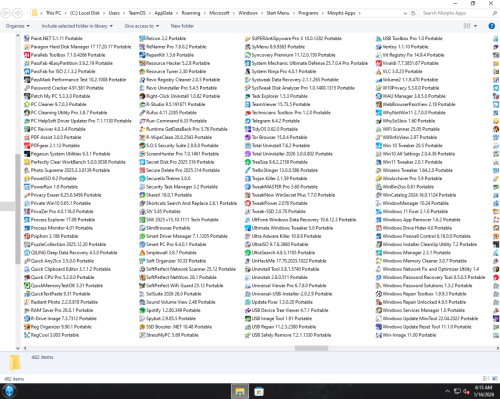Select RegCool 3.003 Portable
Image resolution: width=500 pixels, height=399 pixels.
click(x=51, y=335)
